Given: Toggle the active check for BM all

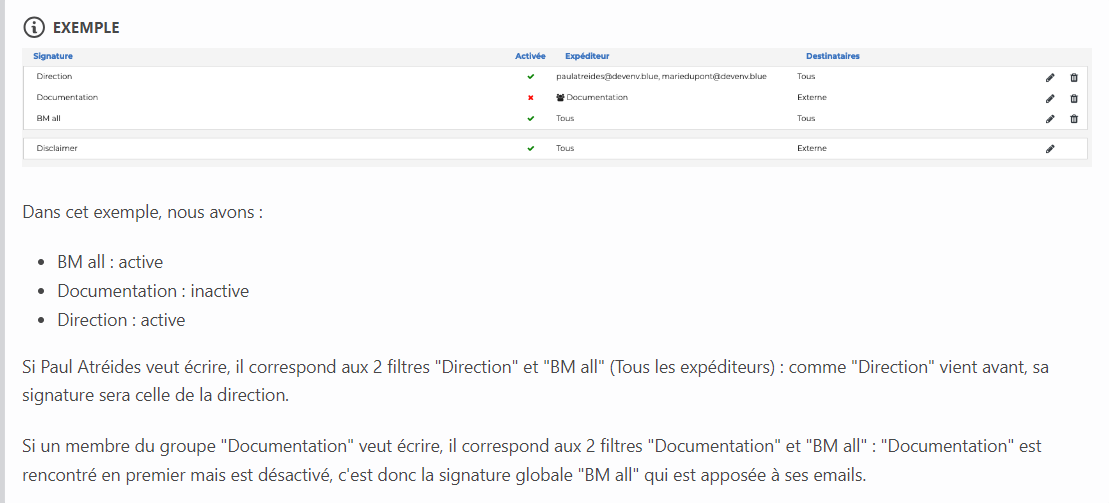Looking at the screenshot, I should click(530, 119).
